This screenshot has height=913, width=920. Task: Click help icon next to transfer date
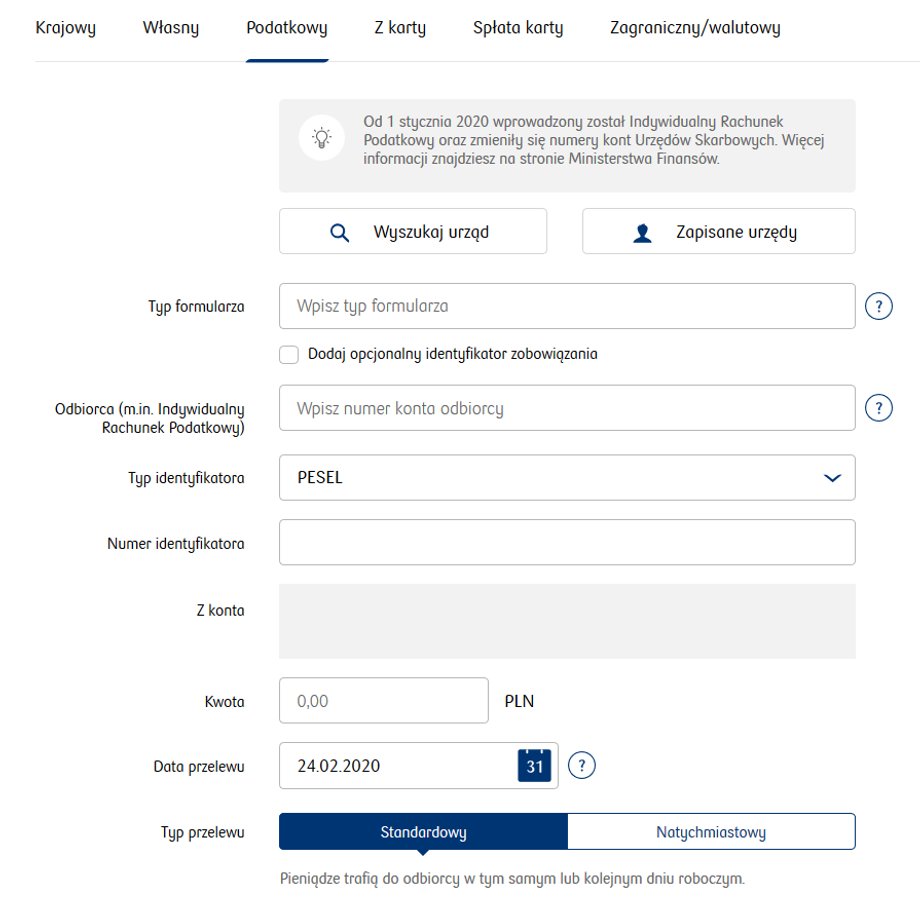point(581,765)
